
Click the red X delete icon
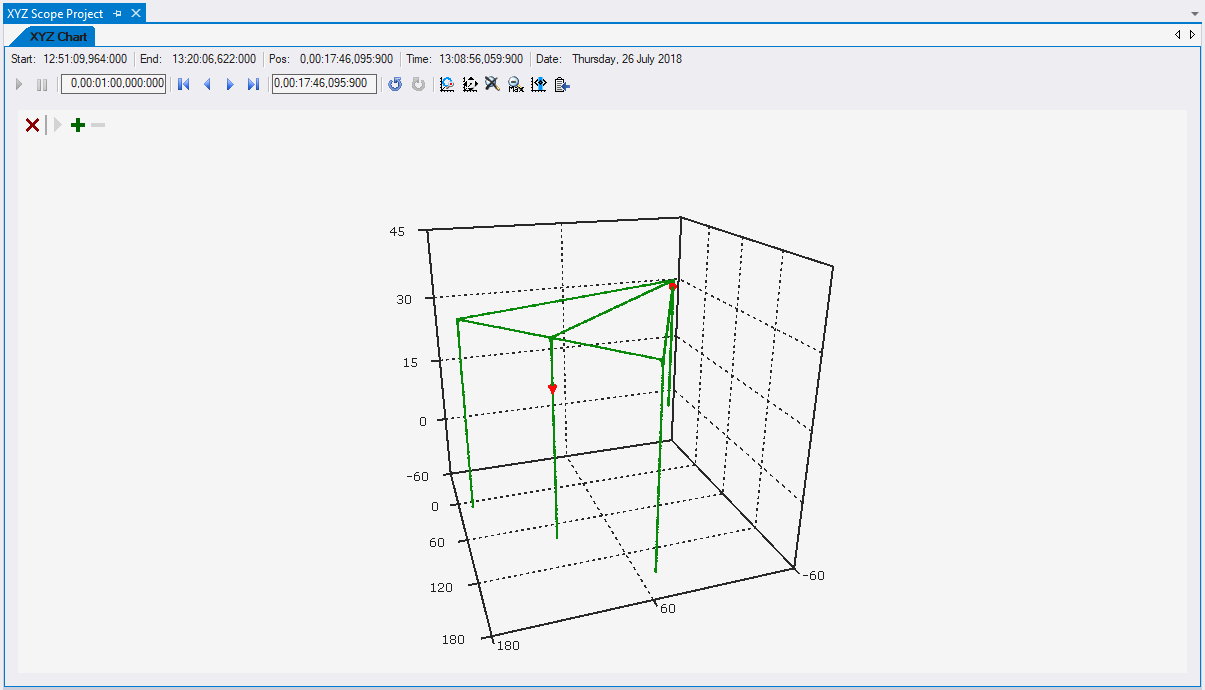click(x=32, y=125)
